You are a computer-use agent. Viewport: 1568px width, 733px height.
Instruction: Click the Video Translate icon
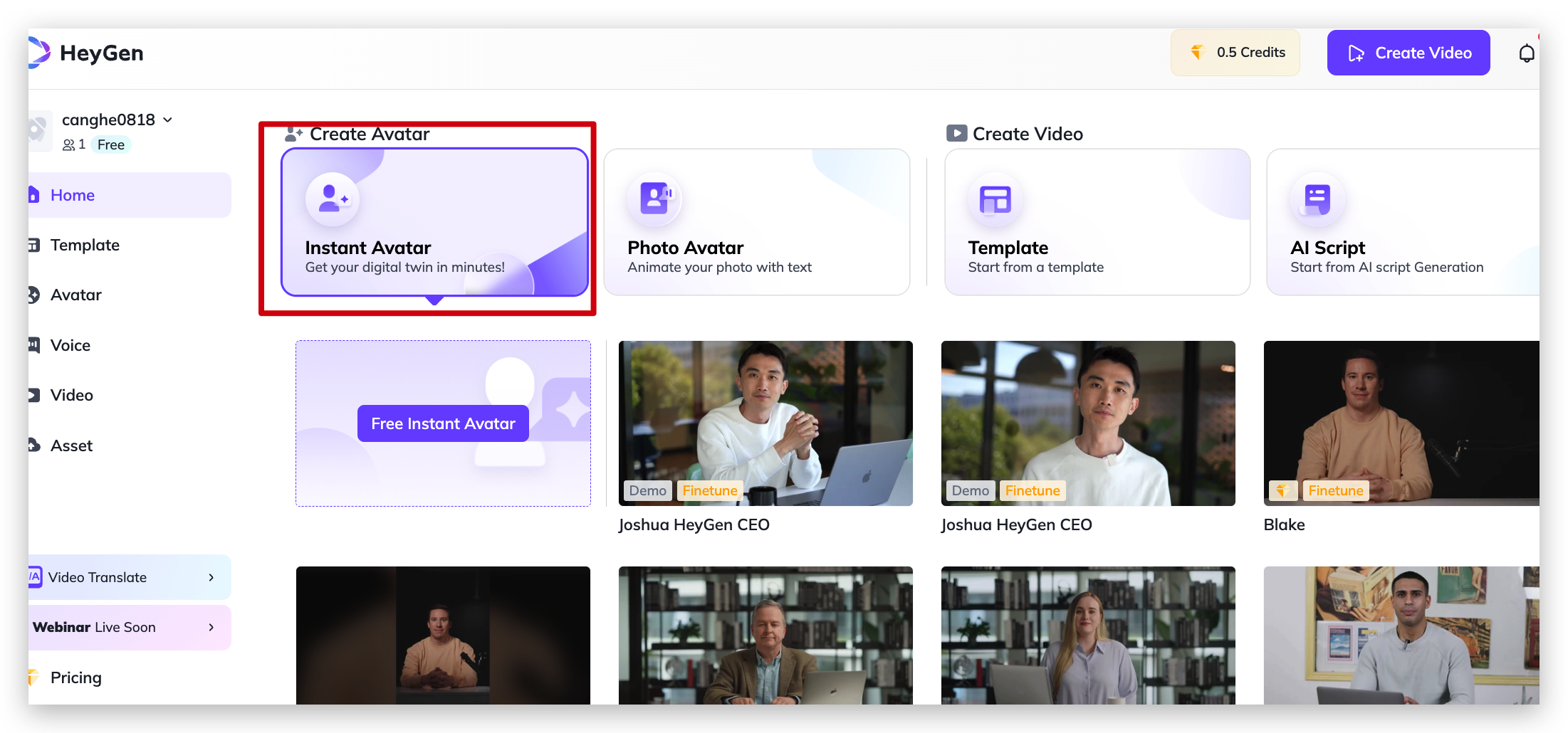[35, 577]
